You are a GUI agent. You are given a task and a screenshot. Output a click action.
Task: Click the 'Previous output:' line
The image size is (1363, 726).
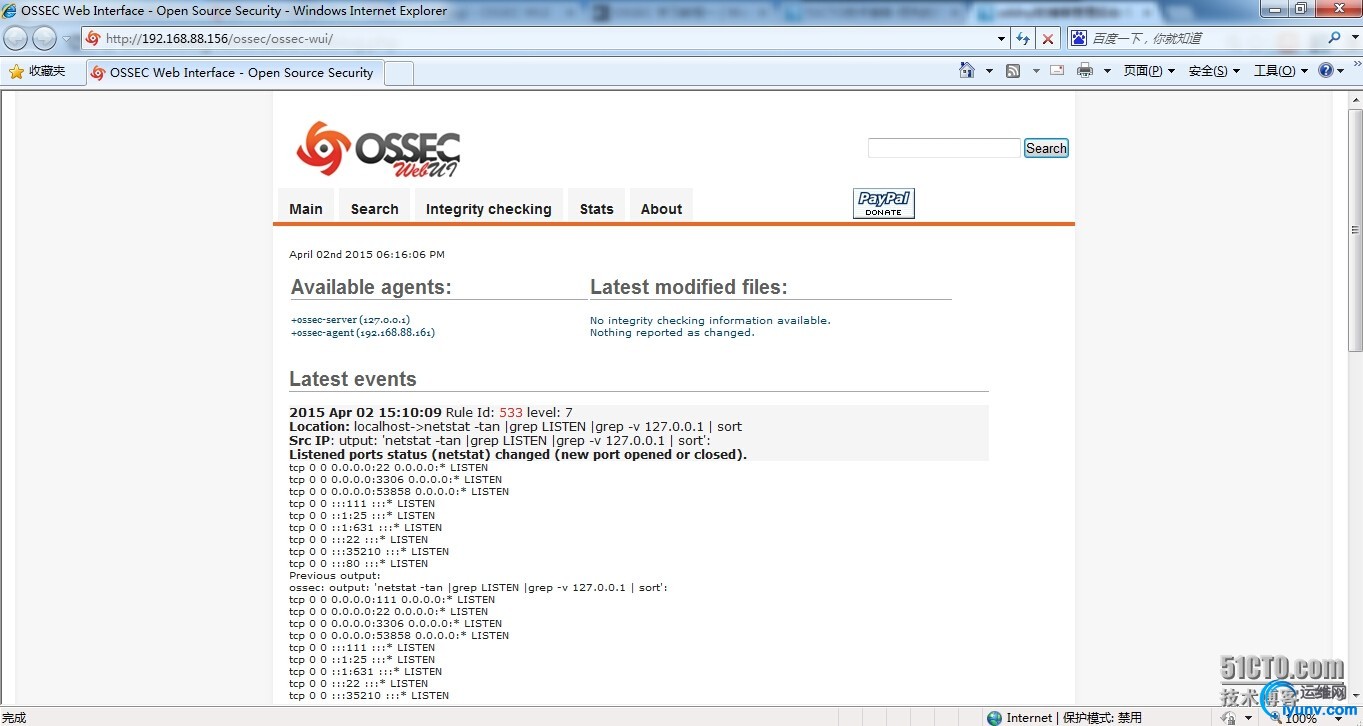(x=335, y=575)
